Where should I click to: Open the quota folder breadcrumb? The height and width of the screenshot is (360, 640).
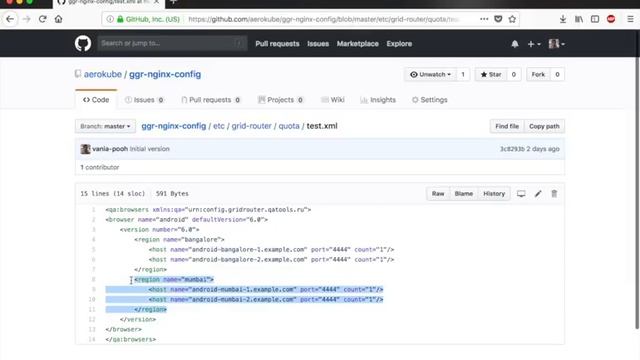click(x=289, y=126)
